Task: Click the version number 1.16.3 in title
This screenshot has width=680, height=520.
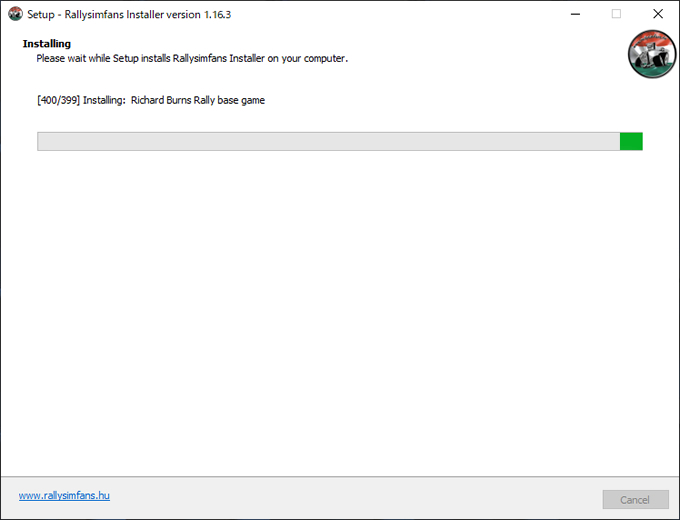Action: point(218,14)
